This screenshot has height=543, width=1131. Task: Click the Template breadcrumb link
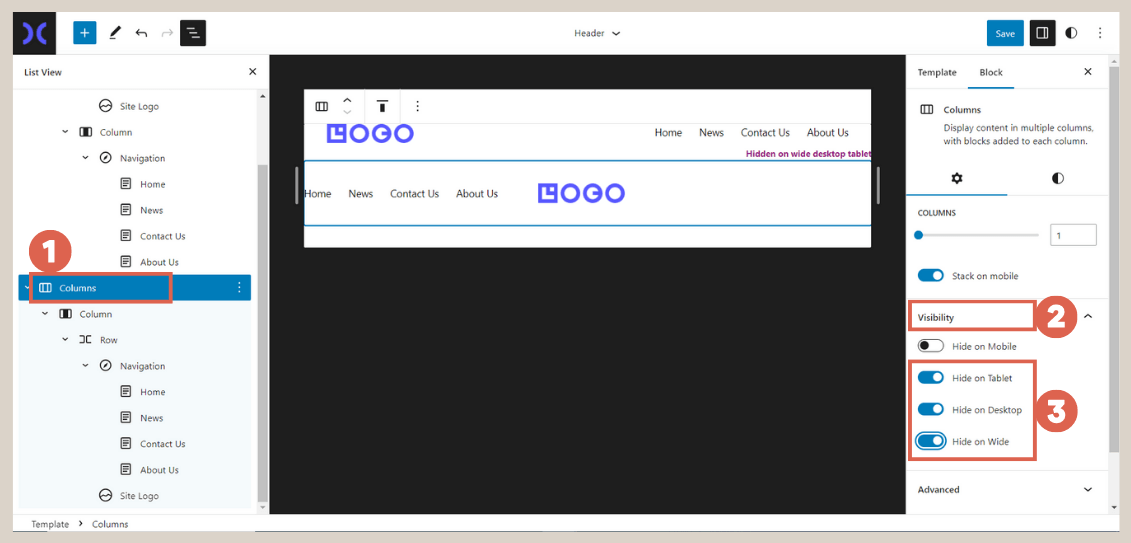point(50,524)
